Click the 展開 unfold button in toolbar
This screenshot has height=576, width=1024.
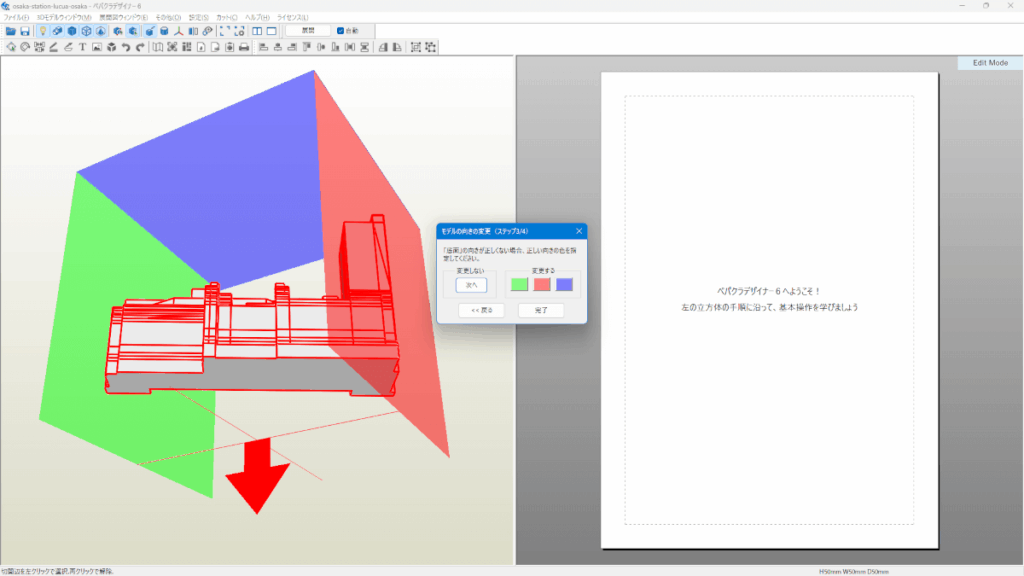(x=308, y=31)
